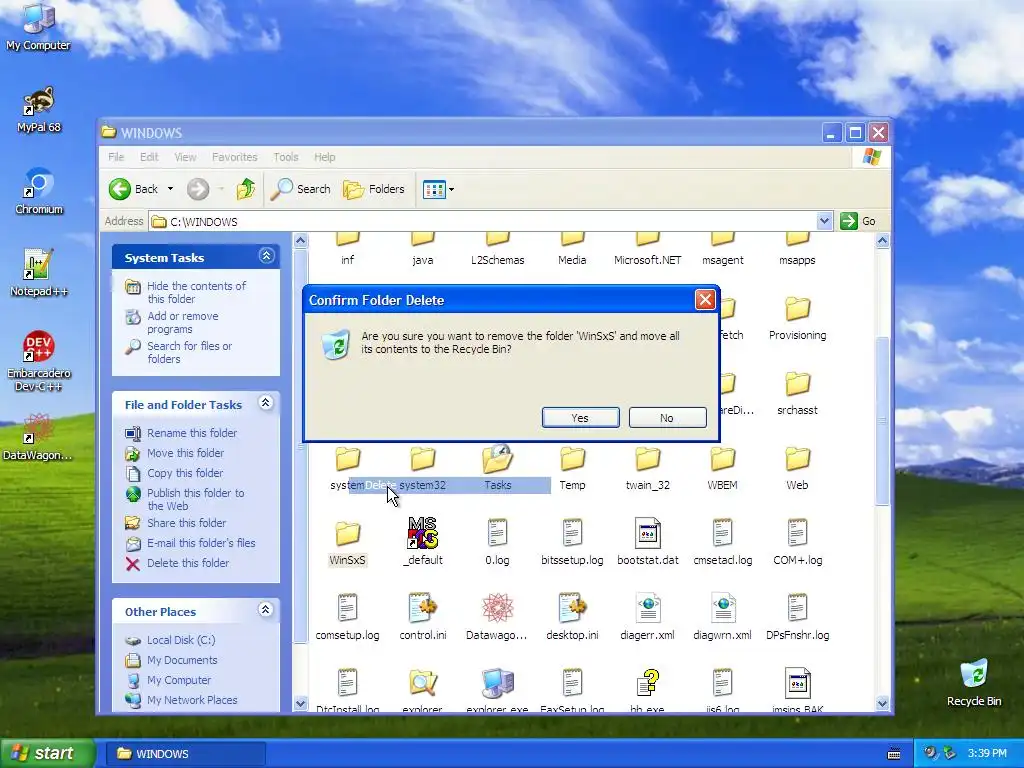Open My Documents in Other Places
The height and width of the screenshot is (768, 1024).
pos(182,660)
